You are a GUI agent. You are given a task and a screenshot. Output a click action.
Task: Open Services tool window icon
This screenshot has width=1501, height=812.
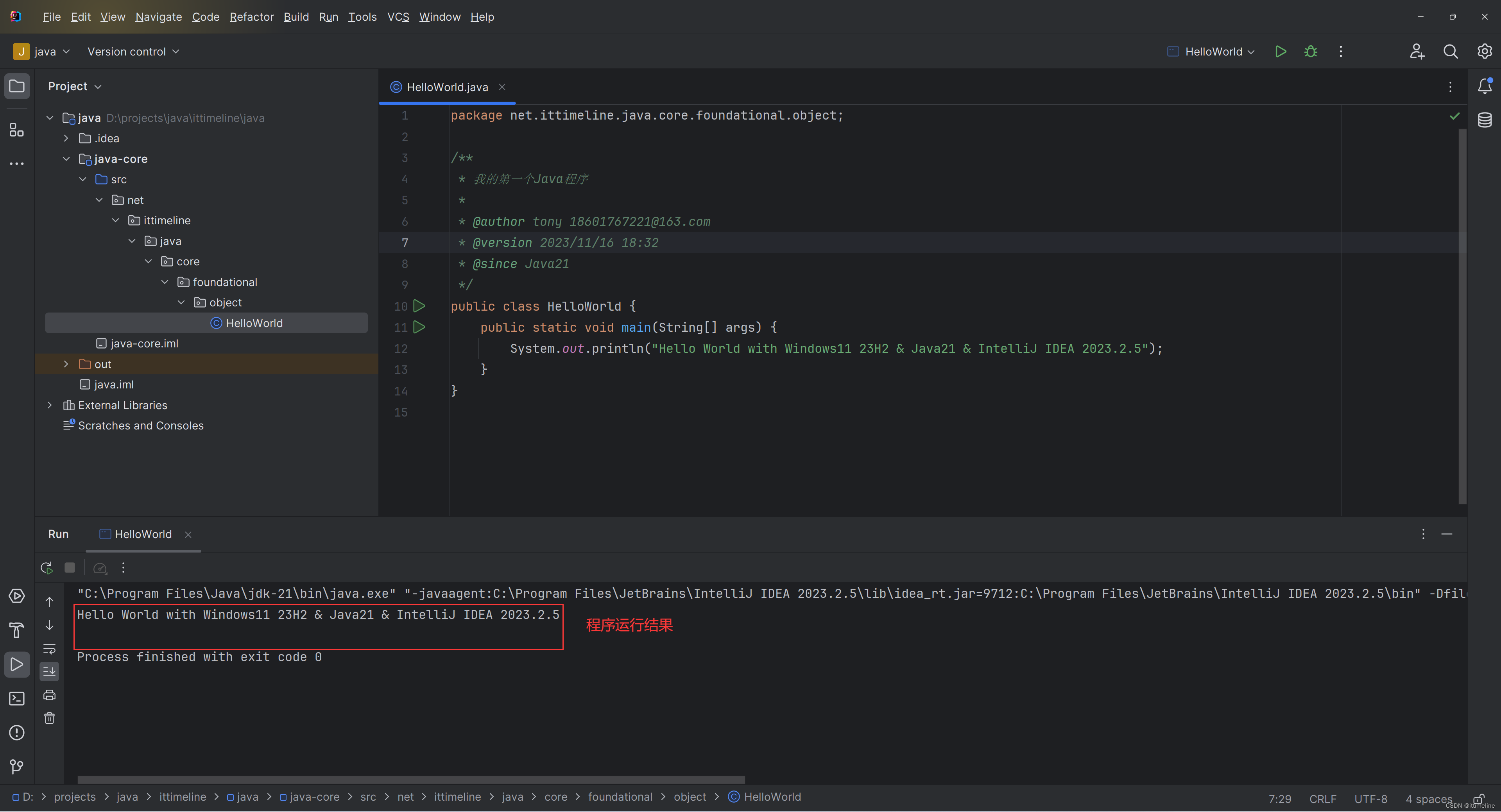pos(17,596)
